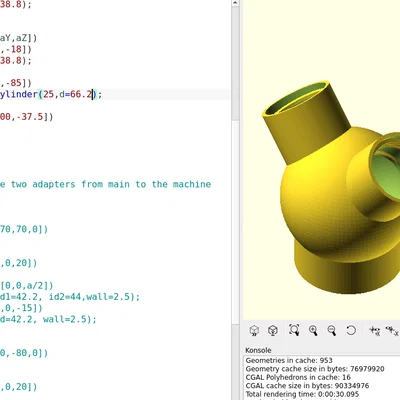400x400 pixels.
Task: Click the line 'd=42.2, wall=2.5);'
Action: click(48, 319)
